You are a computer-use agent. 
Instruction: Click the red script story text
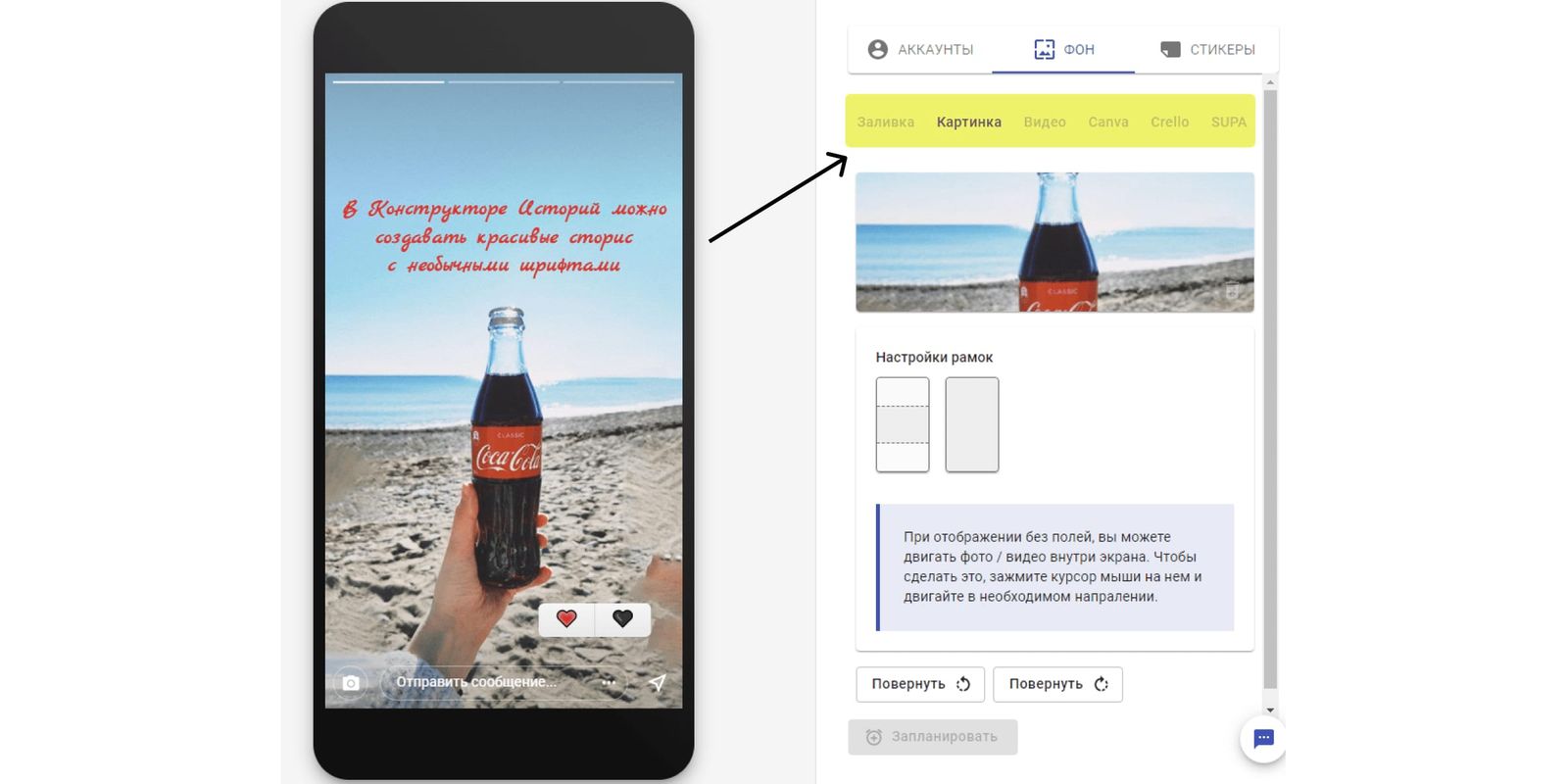point(505,236)
